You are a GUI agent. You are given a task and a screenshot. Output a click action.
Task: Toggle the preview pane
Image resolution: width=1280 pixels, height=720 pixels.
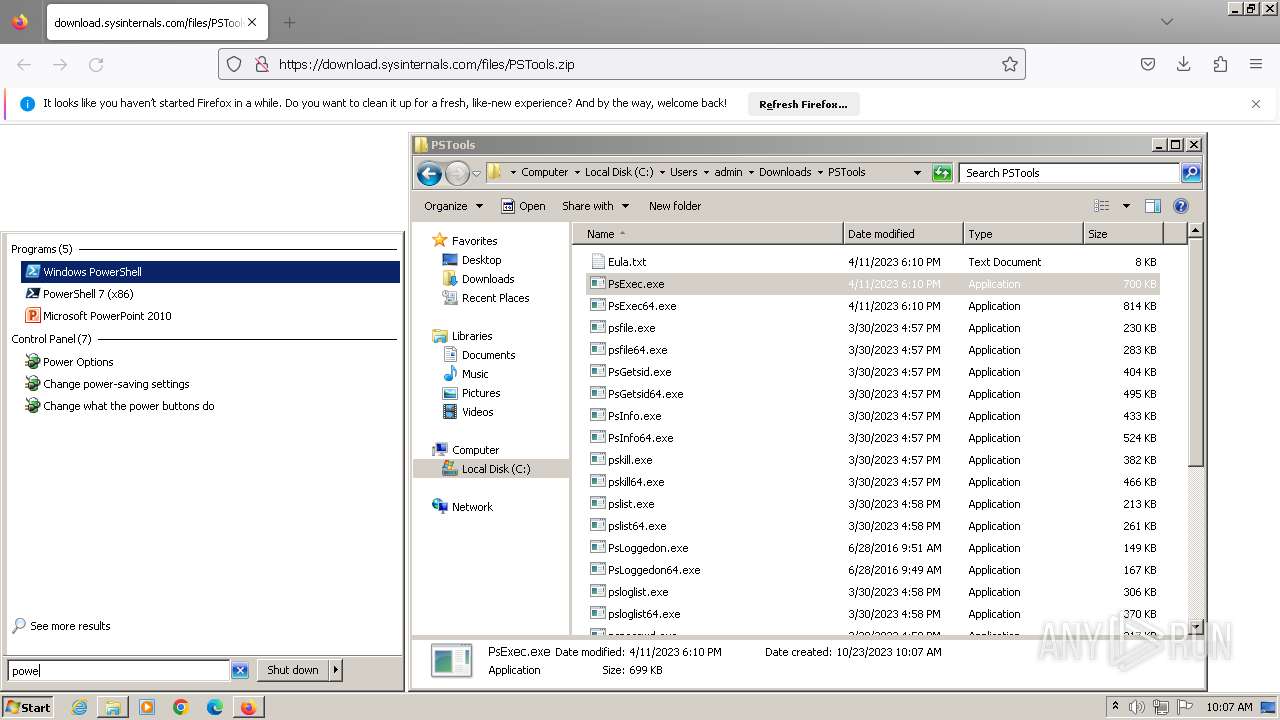tap(1153, 206)
